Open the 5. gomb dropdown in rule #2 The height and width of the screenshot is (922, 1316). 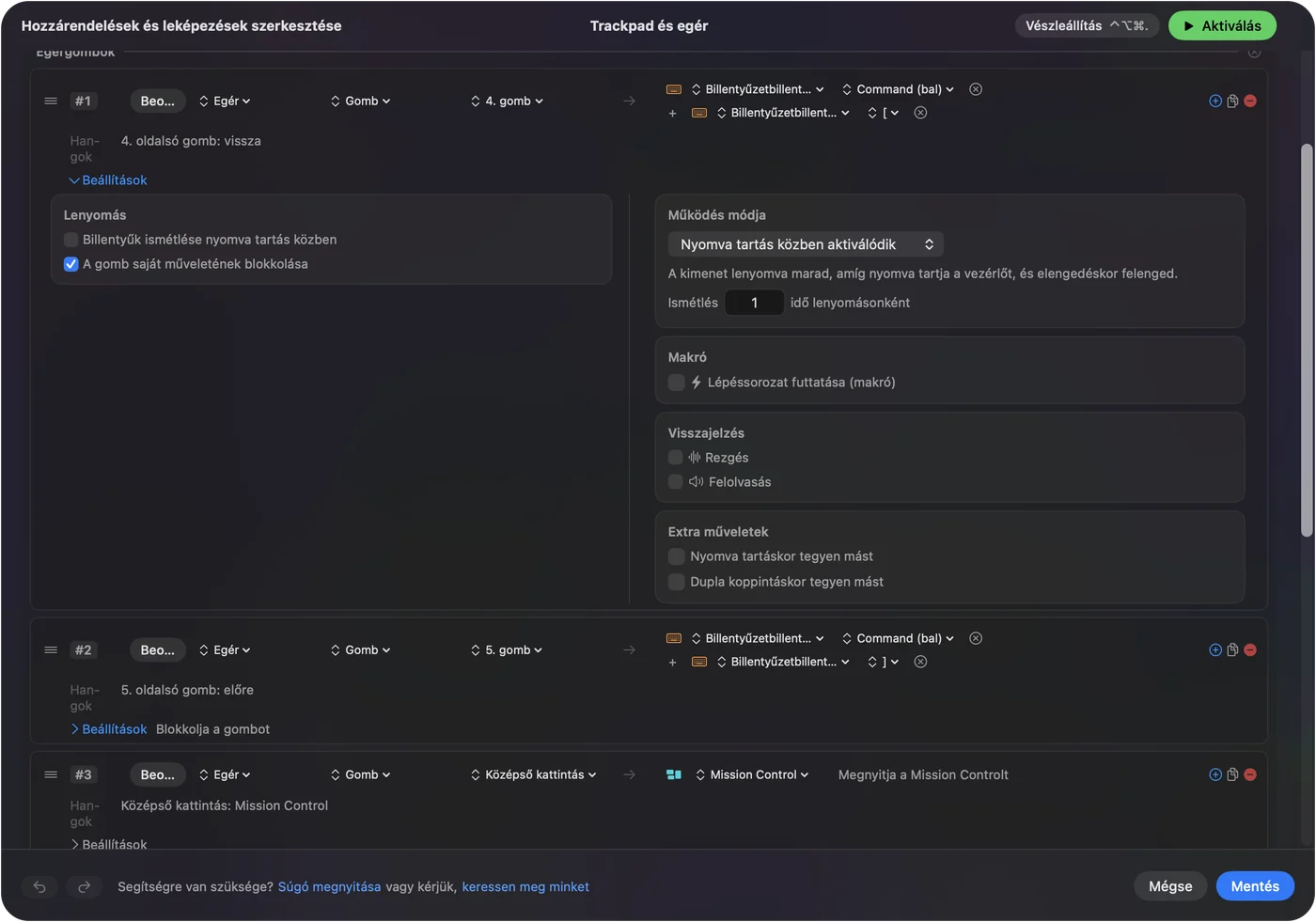[x=508, y=649]
